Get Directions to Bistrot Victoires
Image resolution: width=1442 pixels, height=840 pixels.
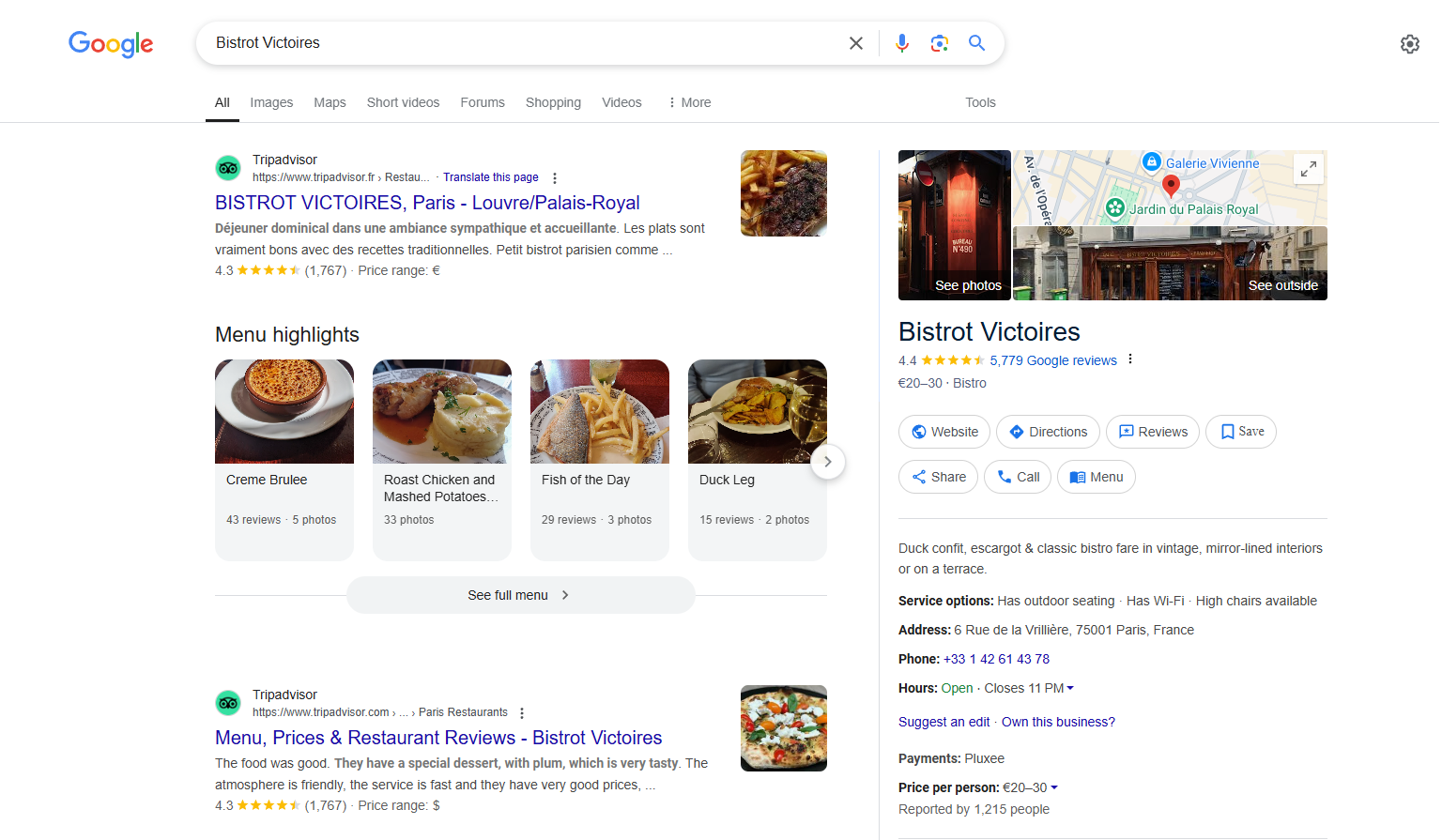[1047, 432]
